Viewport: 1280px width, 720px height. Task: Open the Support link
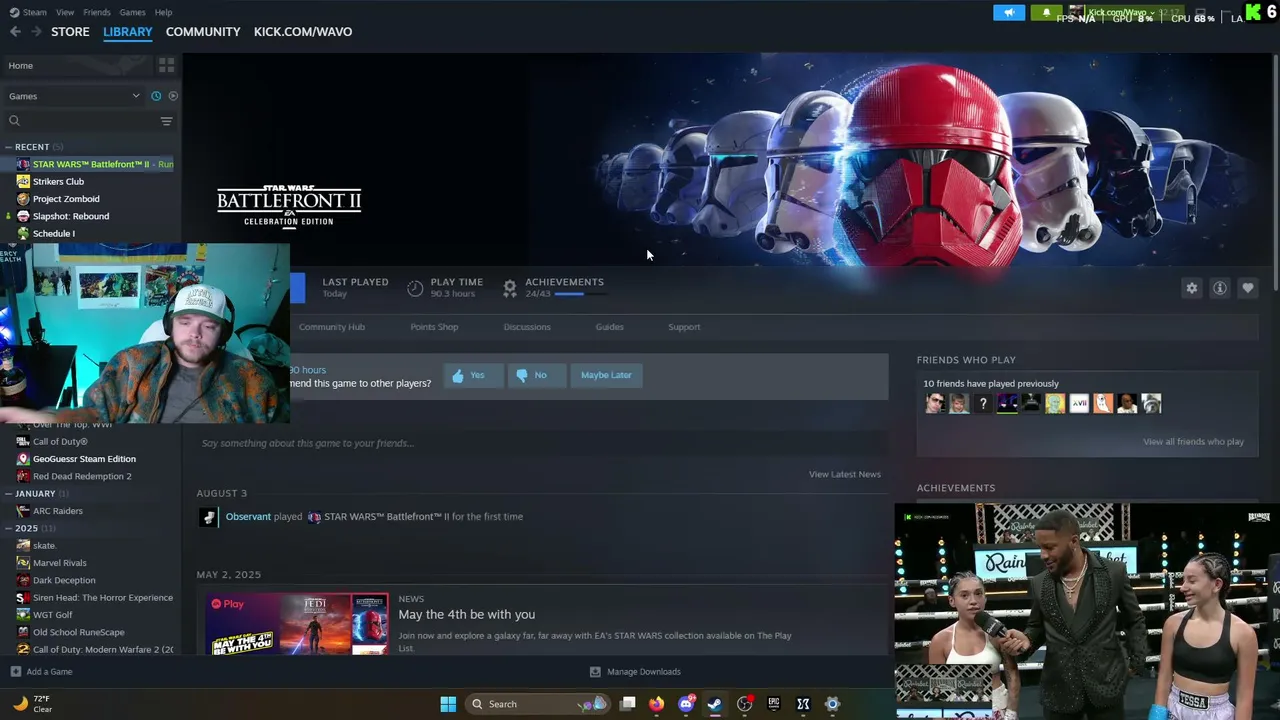point(684,327)
